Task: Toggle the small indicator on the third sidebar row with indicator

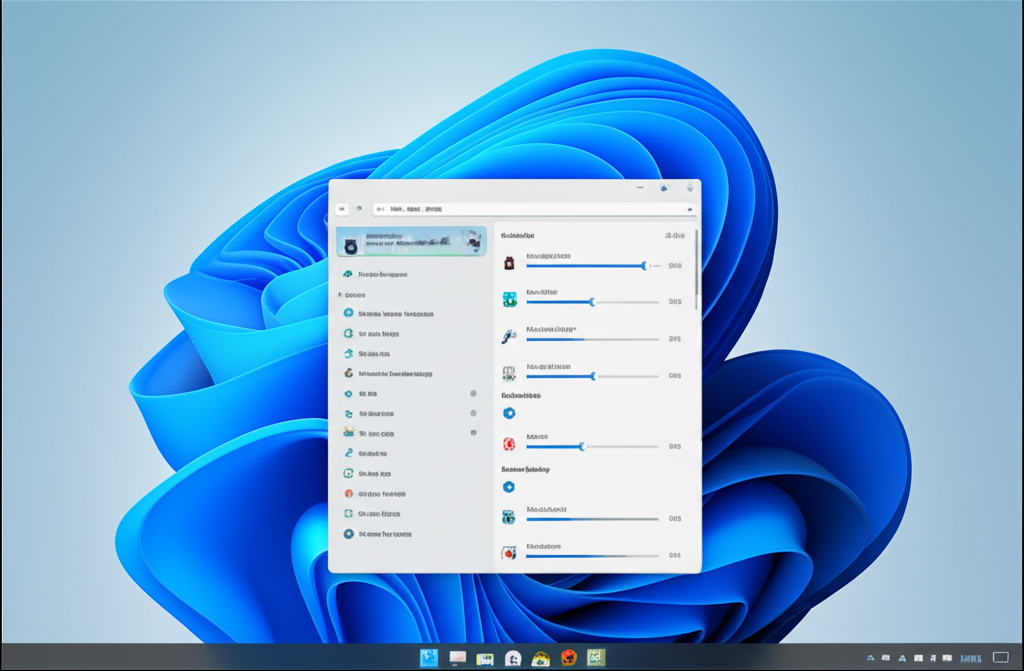Action: tap(473, 432)
